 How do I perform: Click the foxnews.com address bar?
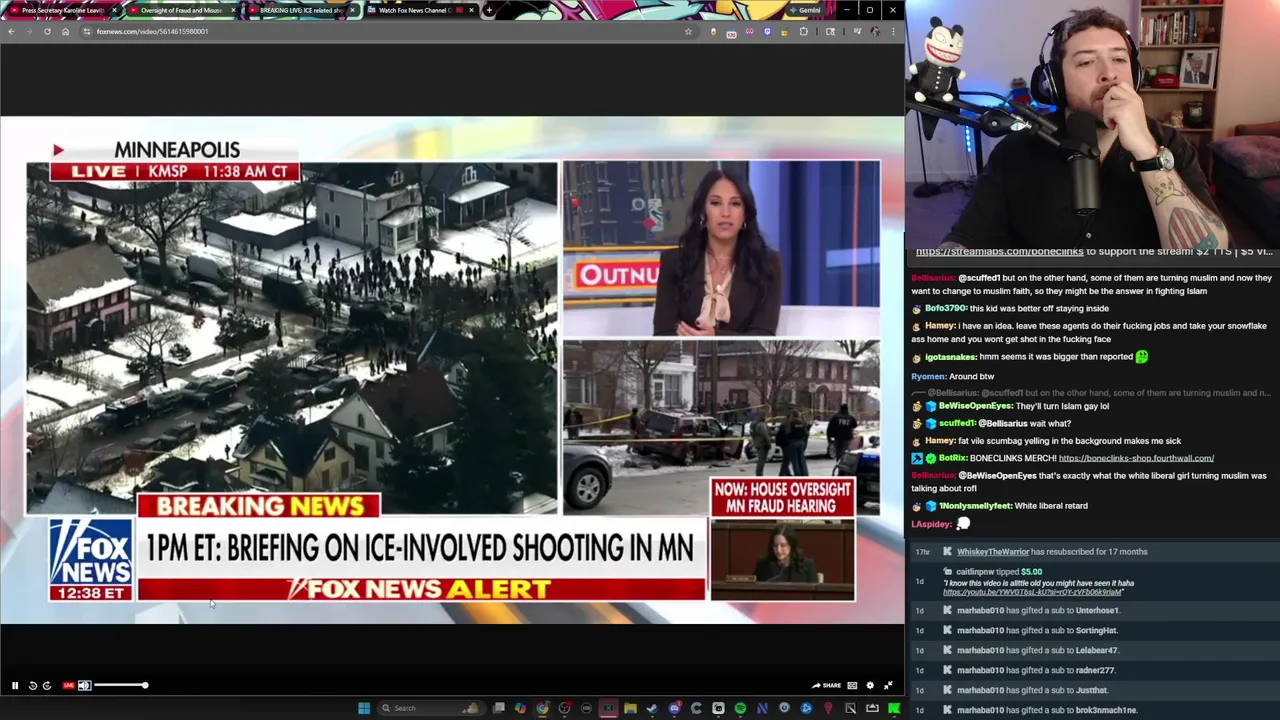coord(388,31)
